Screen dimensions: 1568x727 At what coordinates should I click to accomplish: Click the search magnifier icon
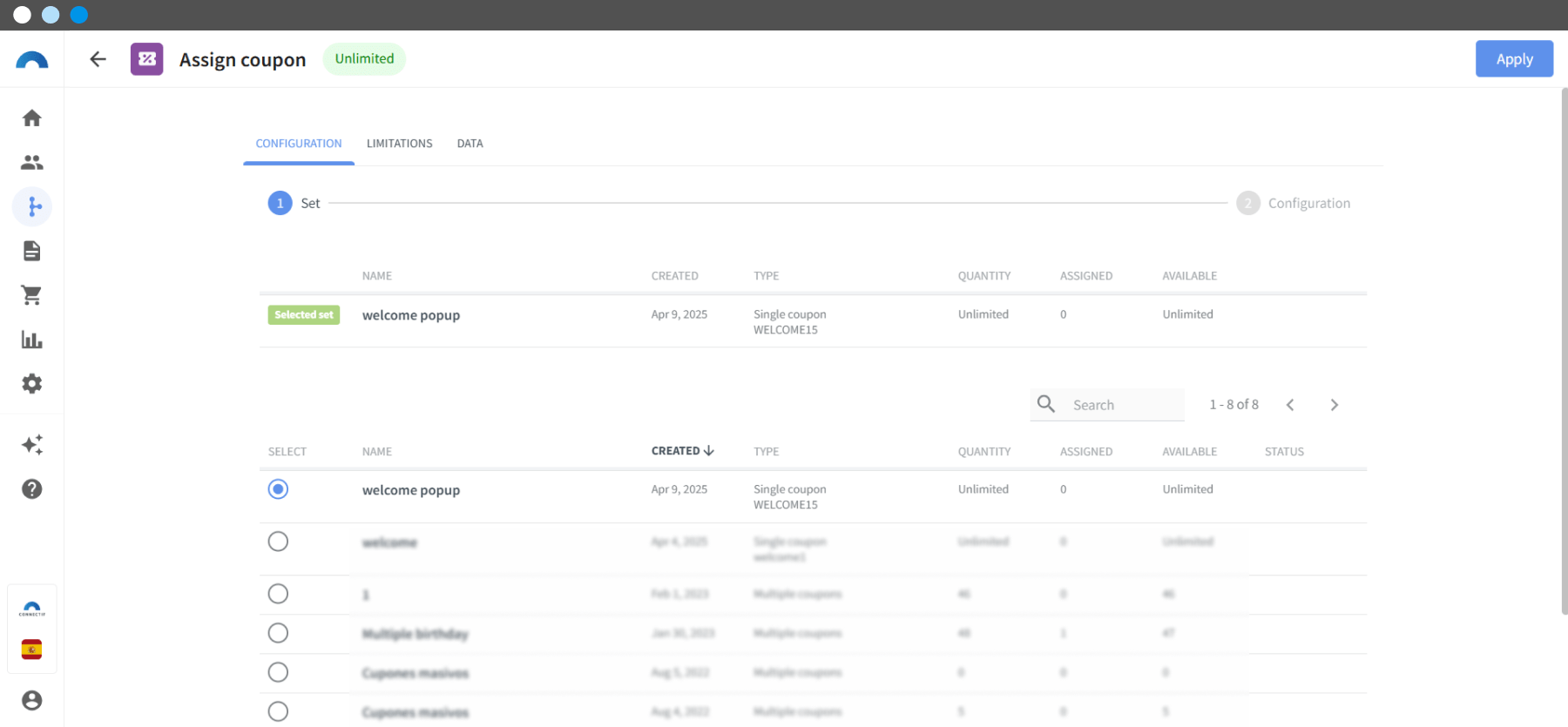click(1046, 404)
